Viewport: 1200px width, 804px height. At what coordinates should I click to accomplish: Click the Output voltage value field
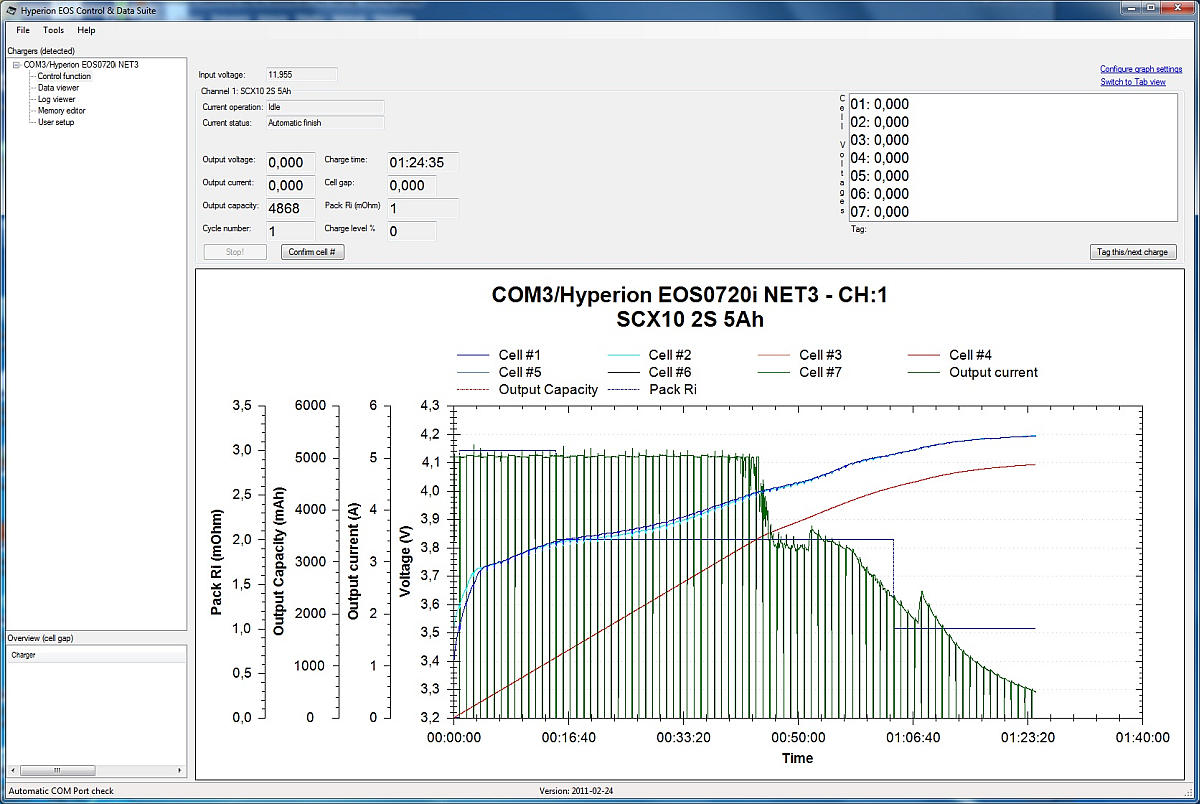(291, 162)
